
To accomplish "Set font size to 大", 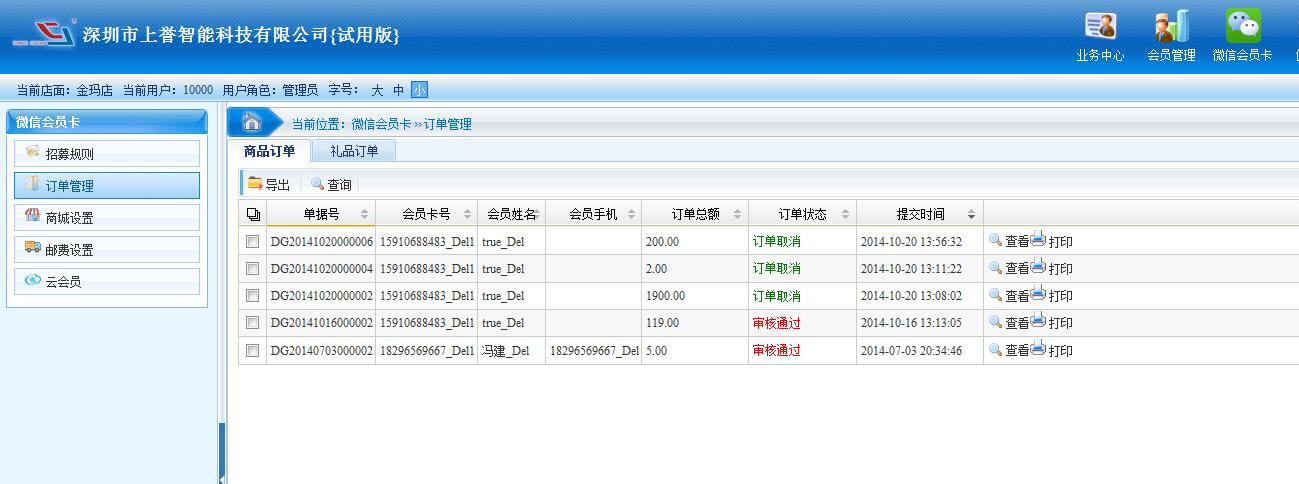I will 377,90.
